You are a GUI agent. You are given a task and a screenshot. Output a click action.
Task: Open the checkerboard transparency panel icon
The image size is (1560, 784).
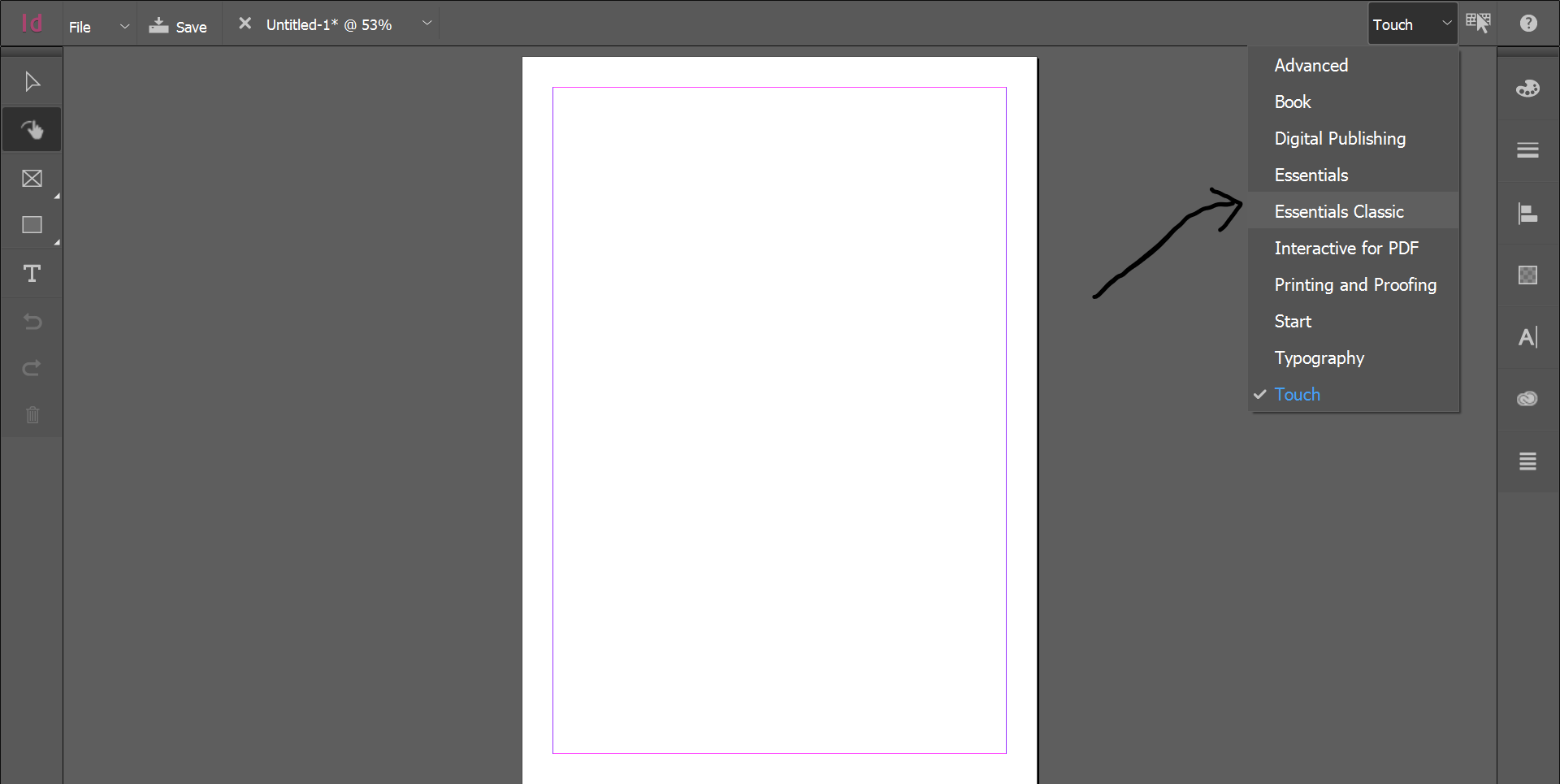coord(1527,275)
